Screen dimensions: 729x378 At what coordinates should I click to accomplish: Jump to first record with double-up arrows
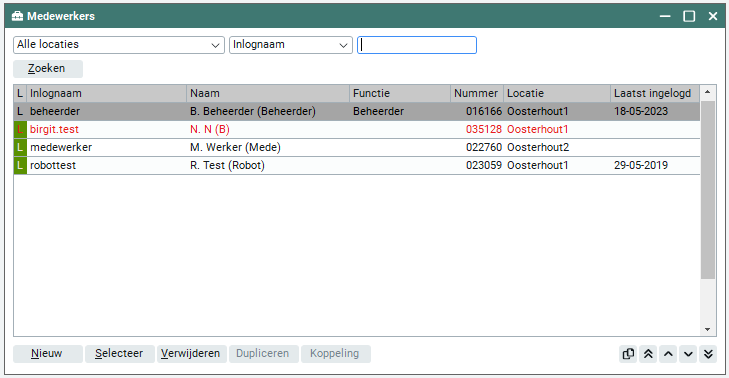pos(648,354)
